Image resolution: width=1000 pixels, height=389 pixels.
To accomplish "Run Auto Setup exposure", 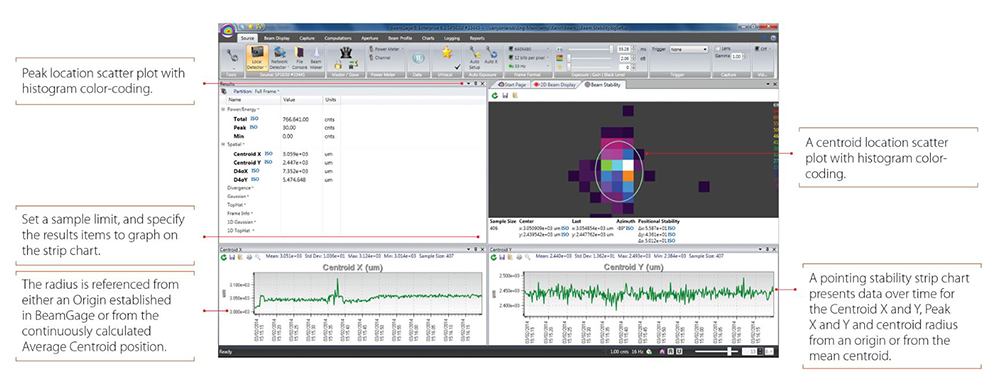I will coord(474,57).
